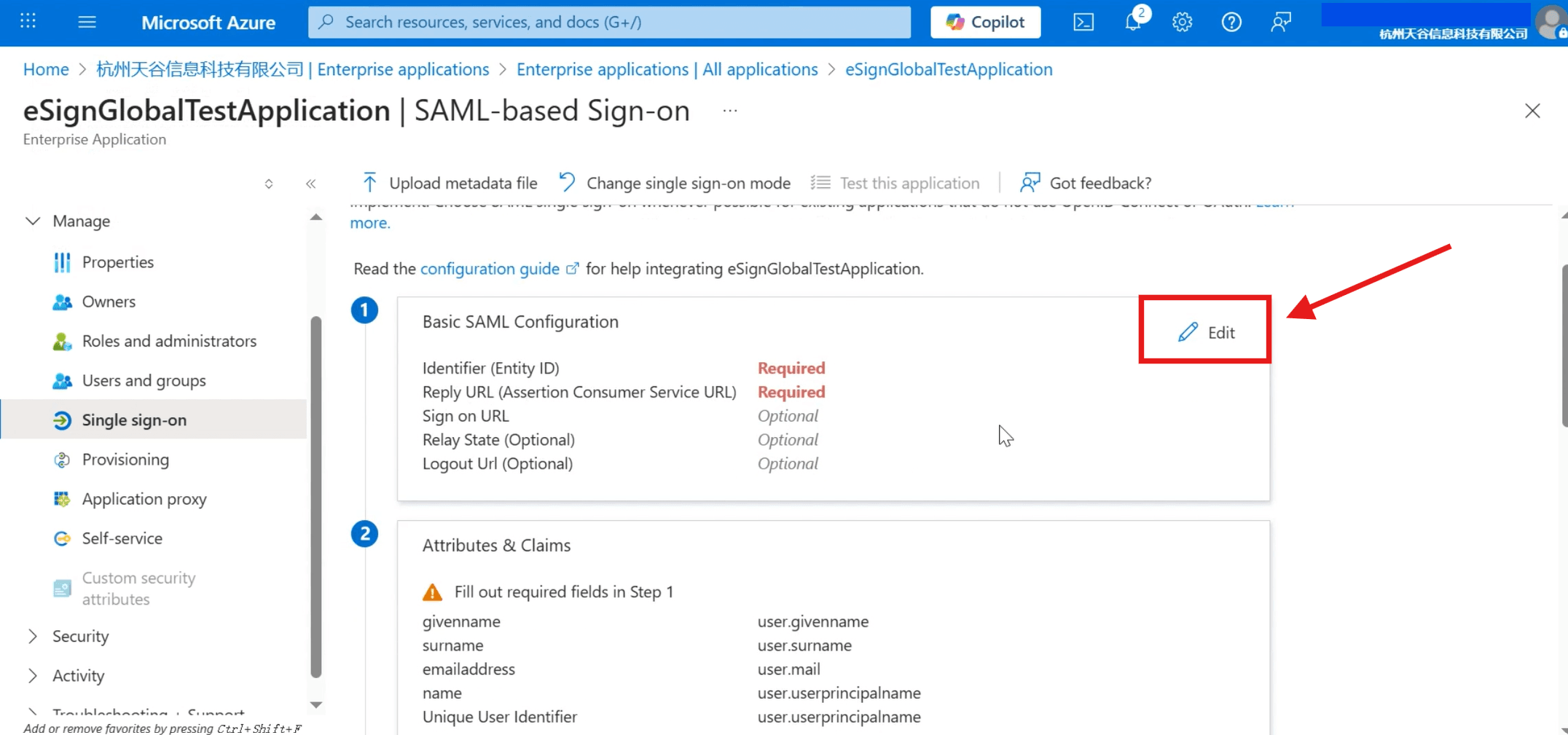
Task: Click the 'user.givenname' value
Action: tap(813, 621)
